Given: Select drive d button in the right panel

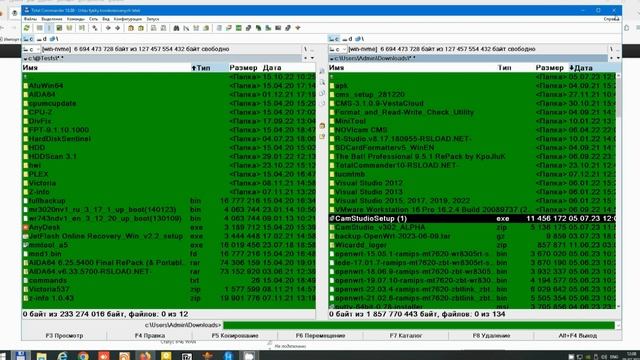Looking at the screenshot, I should [x=348, y=39].
